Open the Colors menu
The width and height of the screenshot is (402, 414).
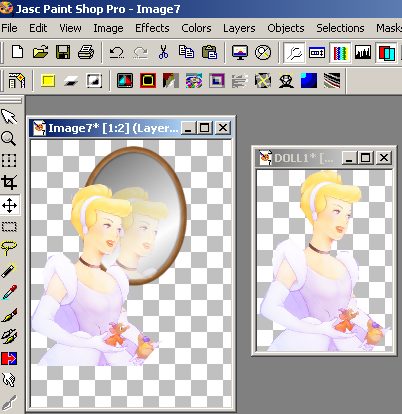(196, 28)
